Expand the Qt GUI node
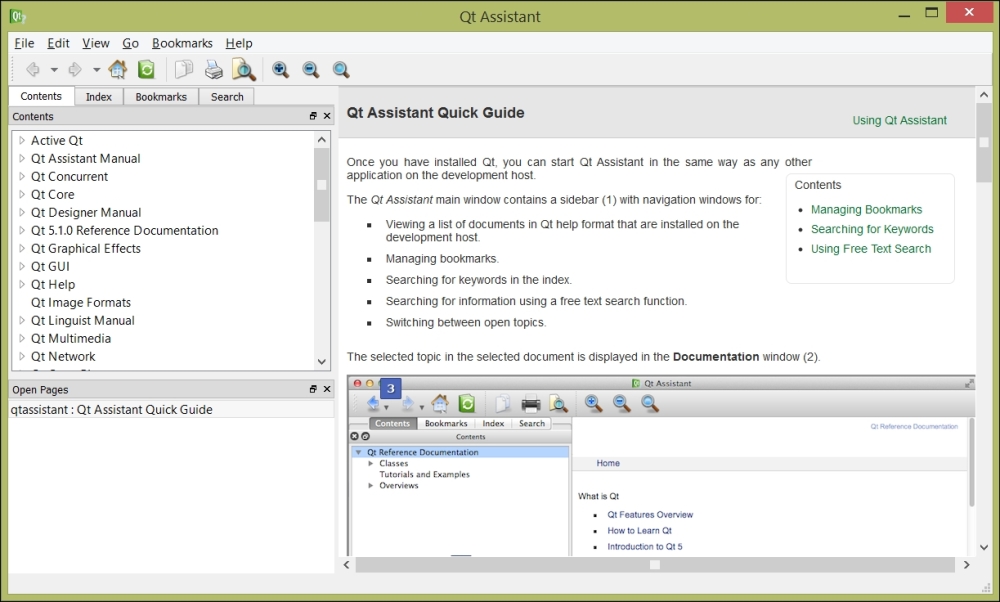1000x602 pixels. click(x=22, y=266)
